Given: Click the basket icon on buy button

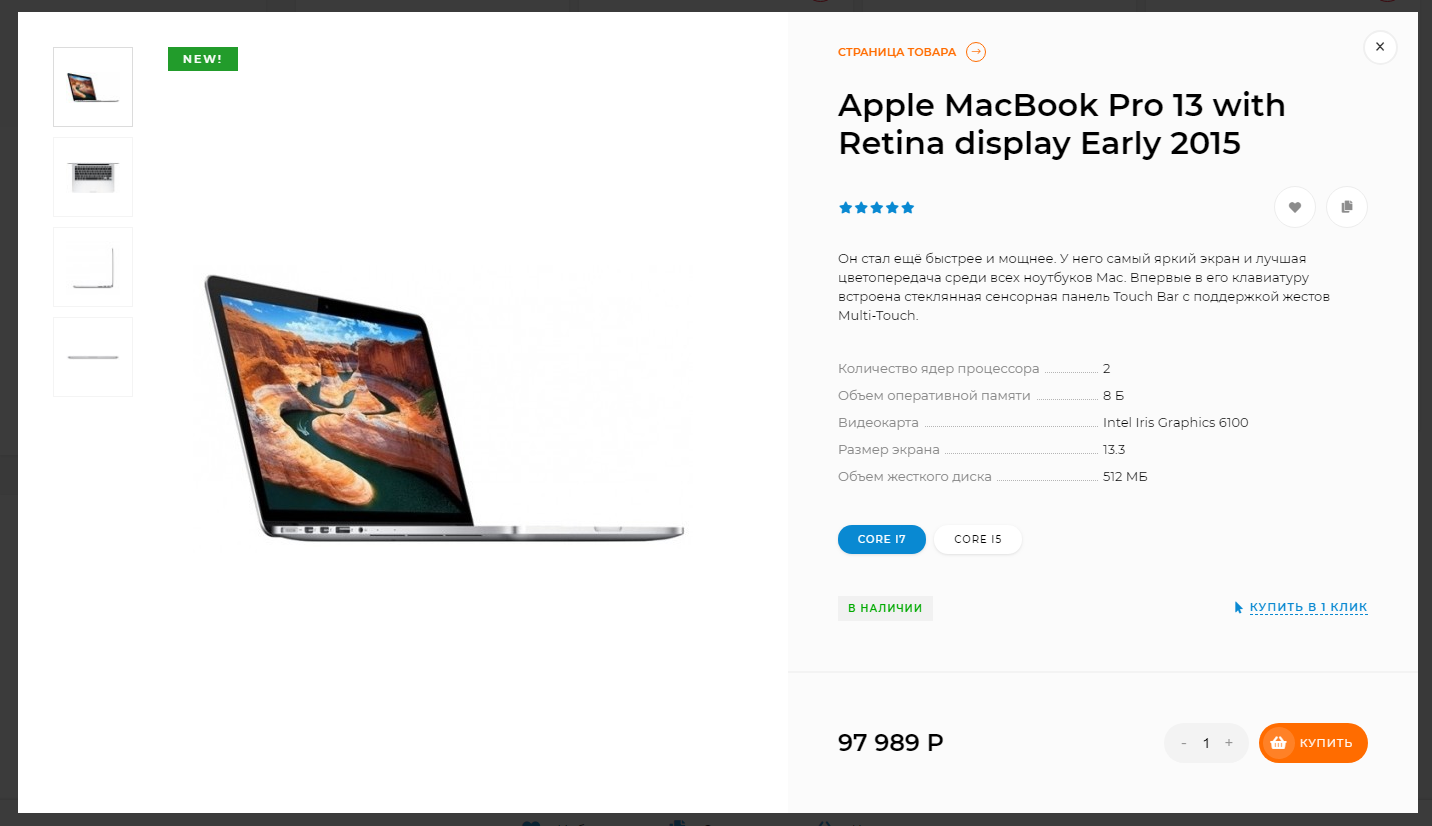Looking at the screenshot, I should 1278,743.
